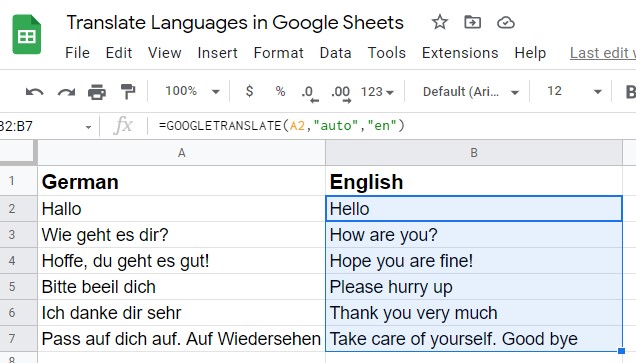The height and width of the screenshot is (363, 636).
Task: Open the Last edit history link
Action: [x=603, y=53]
